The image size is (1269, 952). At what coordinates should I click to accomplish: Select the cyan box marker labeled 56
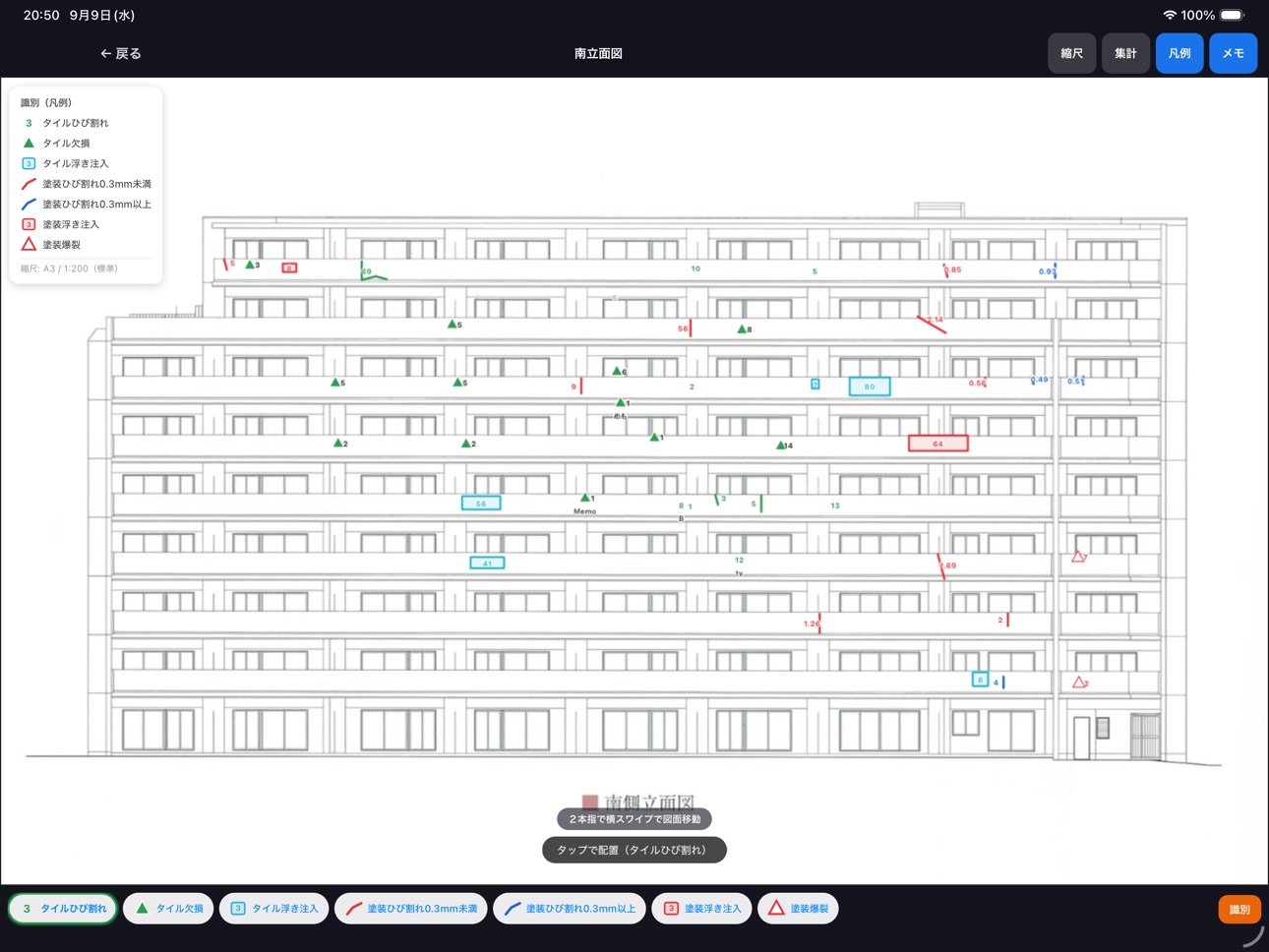click(x=481, y=503)
